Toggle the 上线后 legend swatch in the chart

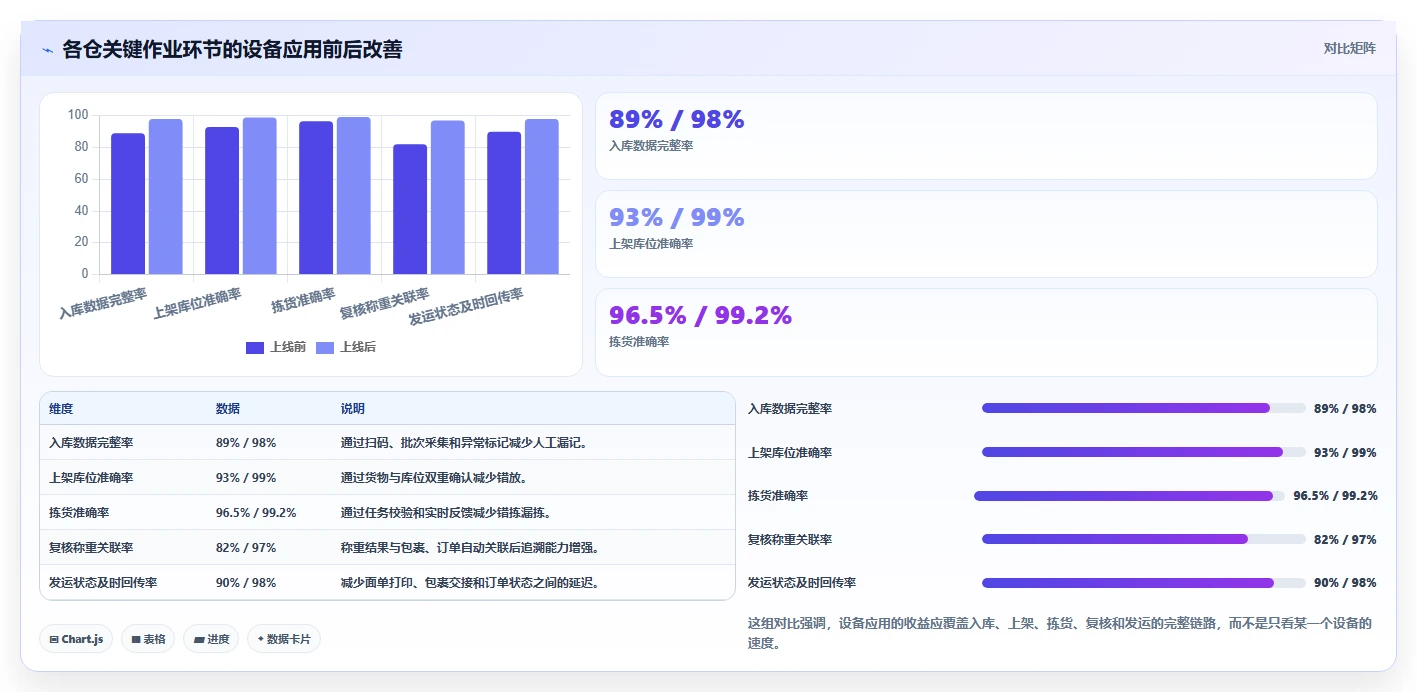point(325,348)
